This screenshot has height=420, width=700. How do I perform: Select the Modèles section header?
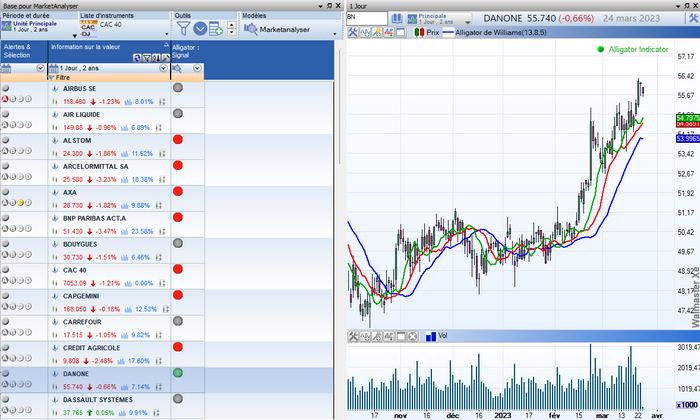tap(254, 15)
